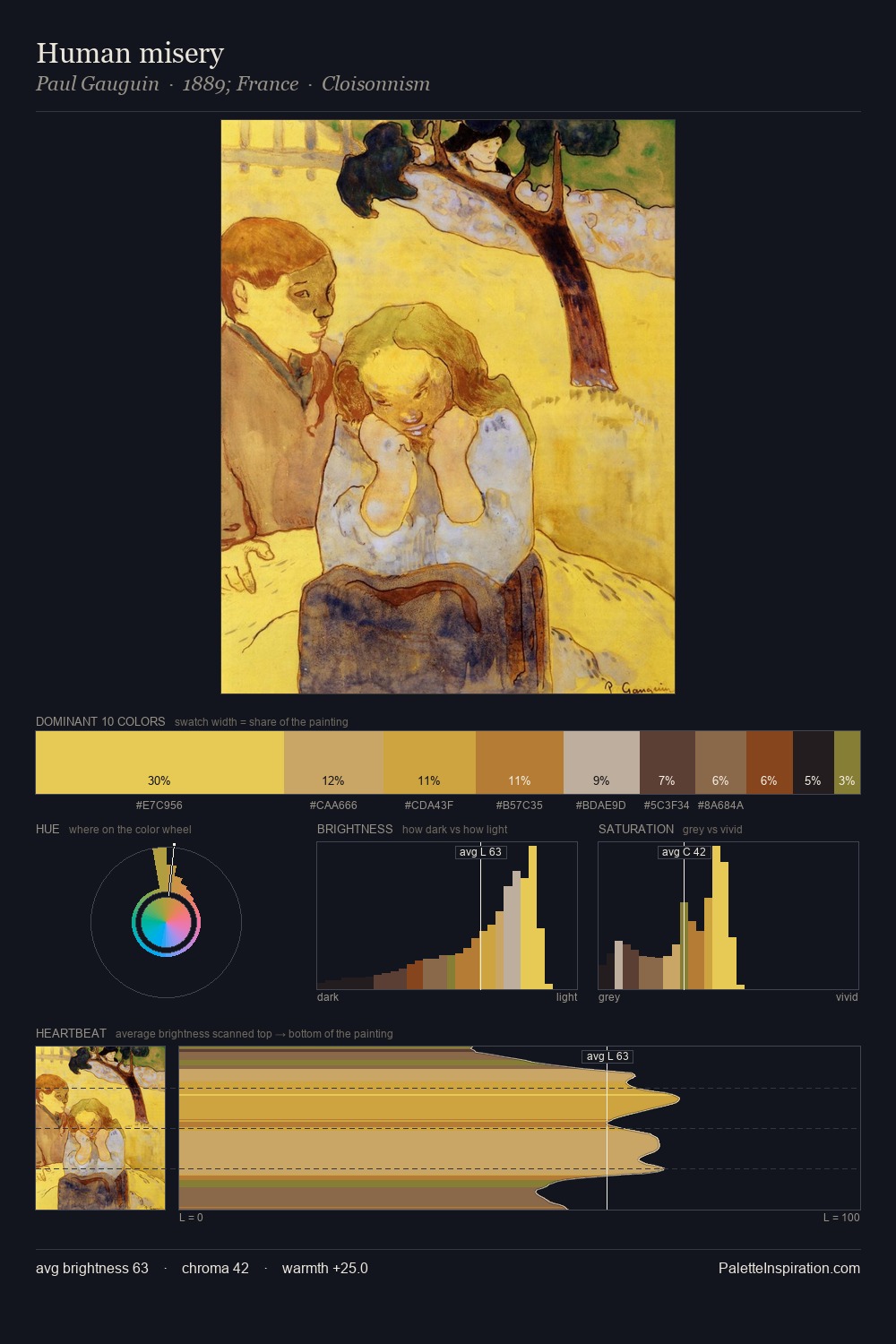Click the tallest yellow bar in Brightness histogram

(533, 918)
